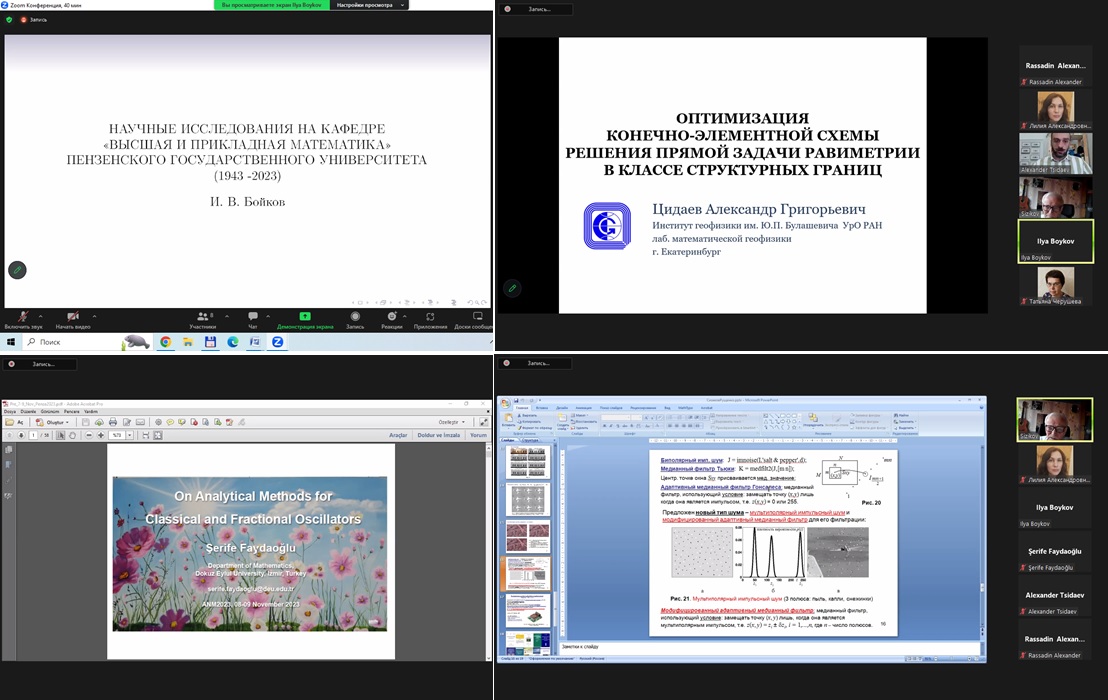Toggle Запись recording in Zoom toolbar
Viewport: 1108px width, 700px height.
[x=355, y=318]
